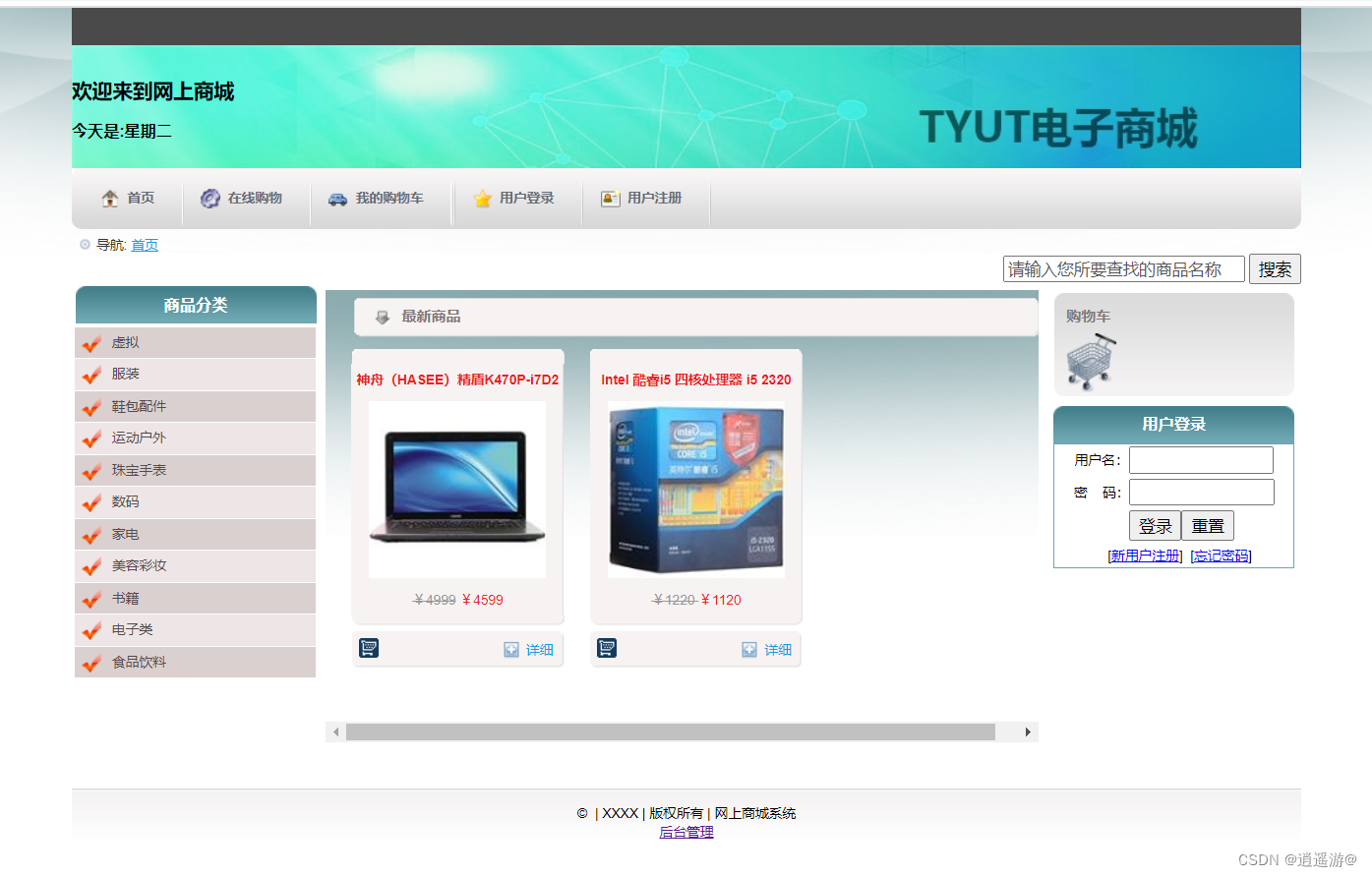Image resolution: width=1372 pixels, height=877 pixels.
Task: Click the checkmark icon beside 美容彩妆
Action: (91, 567)
